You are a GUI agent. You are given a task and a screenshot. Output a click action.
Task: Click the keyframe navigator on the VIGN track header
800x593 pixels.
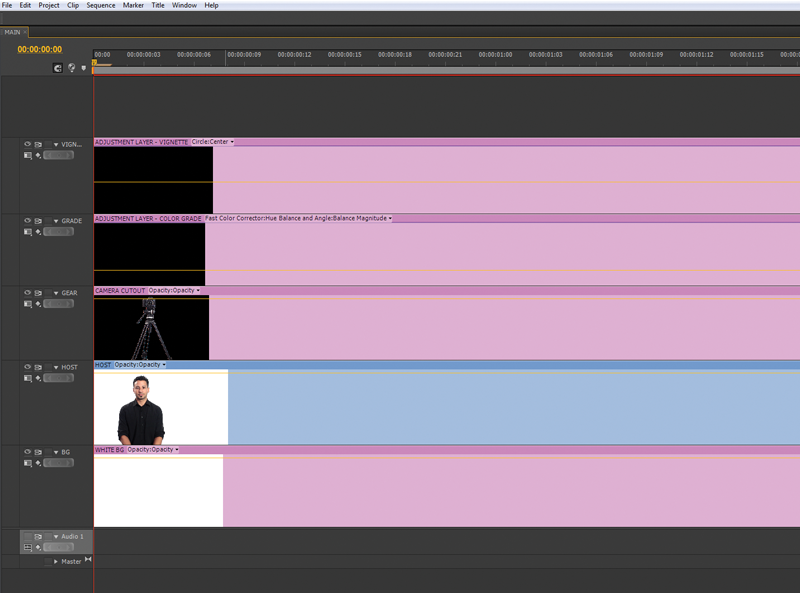pyautogui.click(x=58, y=155)
